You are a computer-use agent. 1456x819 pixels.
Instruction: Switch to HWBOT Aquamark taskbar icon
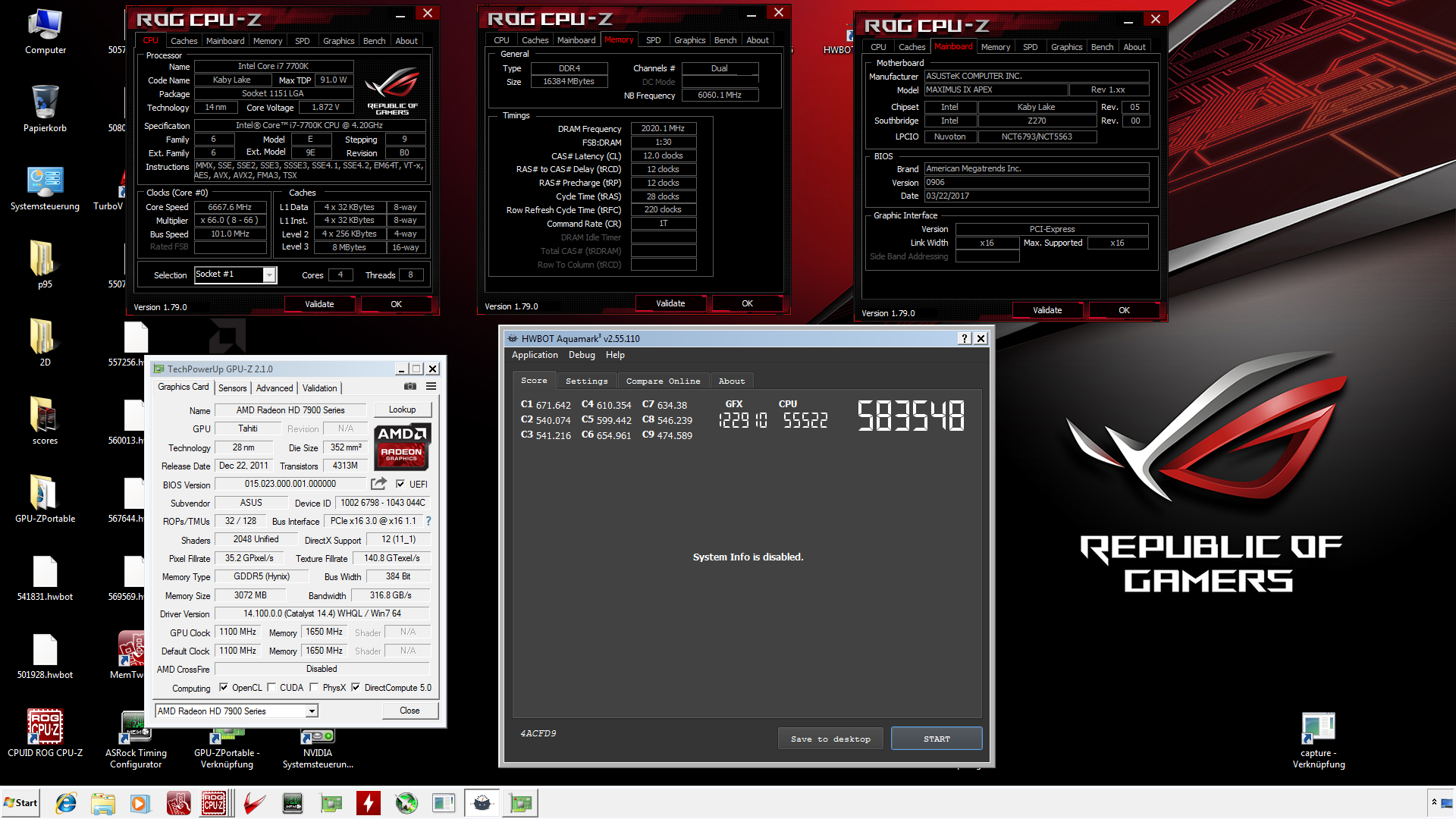[482, 803]
